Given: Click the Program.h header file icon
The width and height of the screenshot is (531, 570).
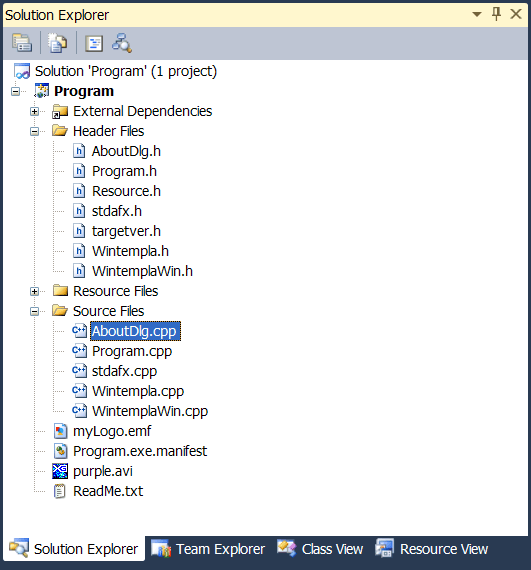Looking at the screenshot, I should coord(79,171).
